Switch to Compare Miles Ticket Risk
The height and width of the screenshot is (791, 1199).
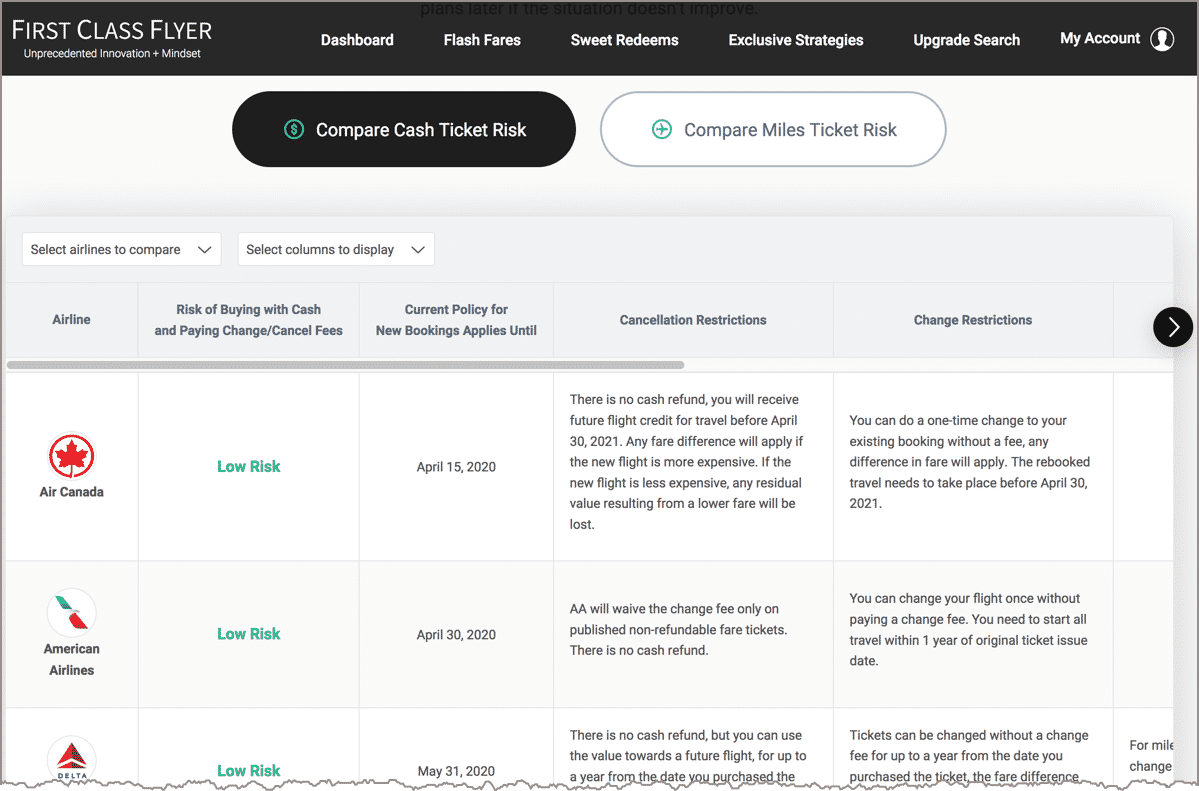pos(773,129)
